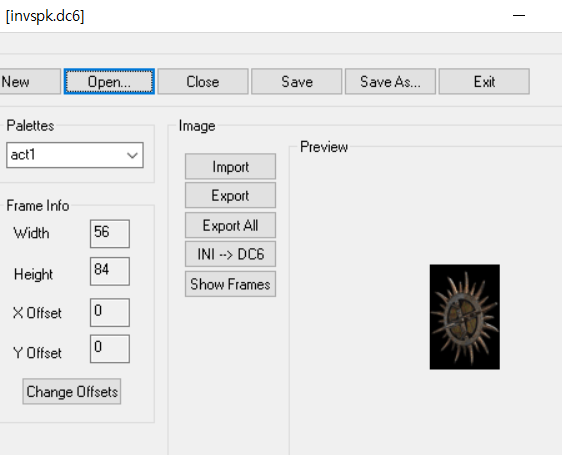Choose Save As... button
The width and height of the screenshot is (562, 455).
(390, 81)
